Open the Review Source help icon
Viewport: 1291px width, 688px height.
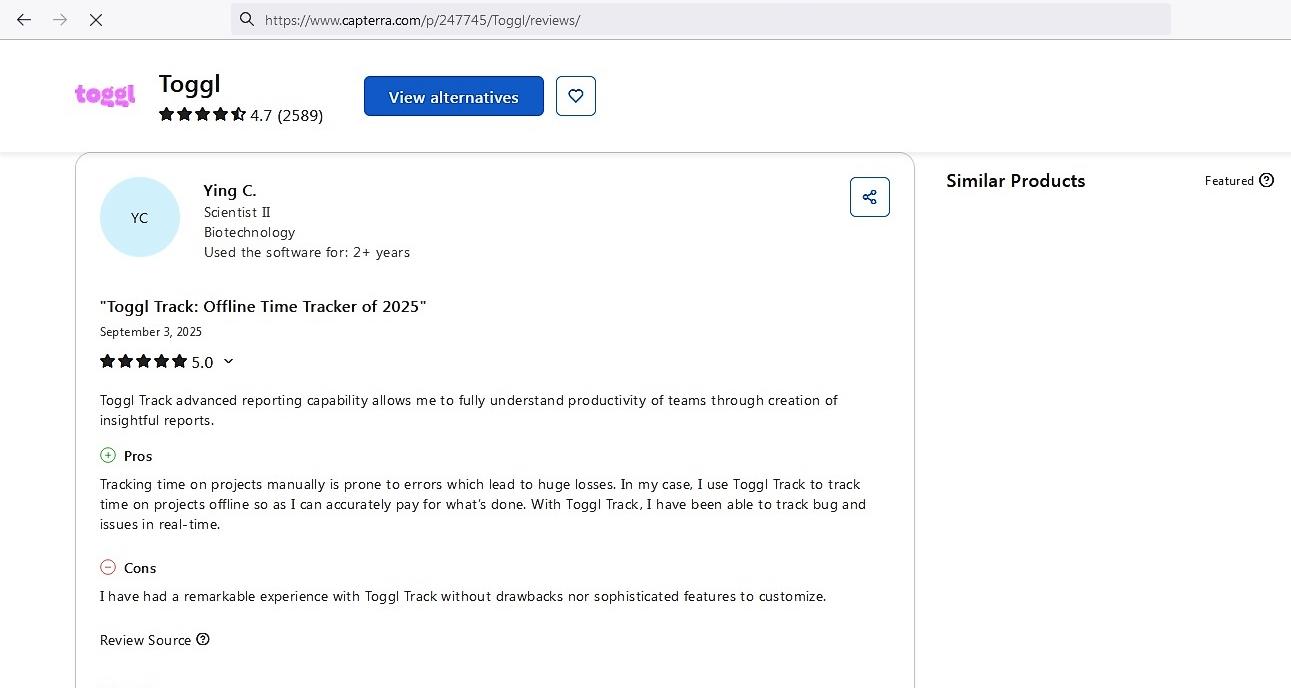(x=203, y=639)
